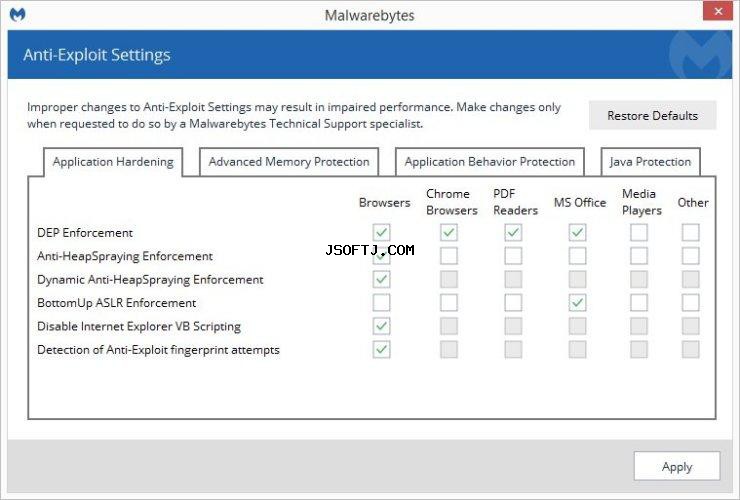The width and height of the screenshot is (740, 500).
Task: Uncheck DEP Enforcement for MS Office
Action: pyautogui.click(x=577, y=232)
